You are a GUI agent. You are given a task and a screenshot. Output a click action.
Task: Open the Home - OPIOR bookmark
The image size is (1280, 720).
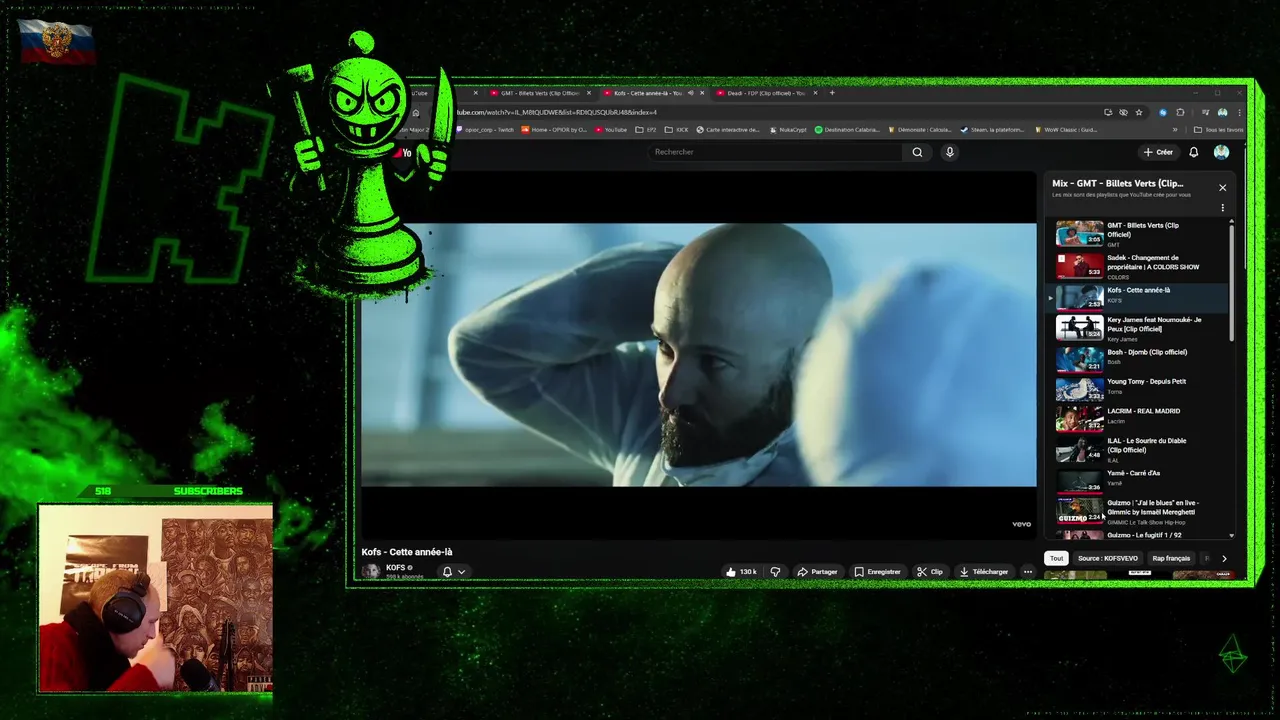coord(555,129)
